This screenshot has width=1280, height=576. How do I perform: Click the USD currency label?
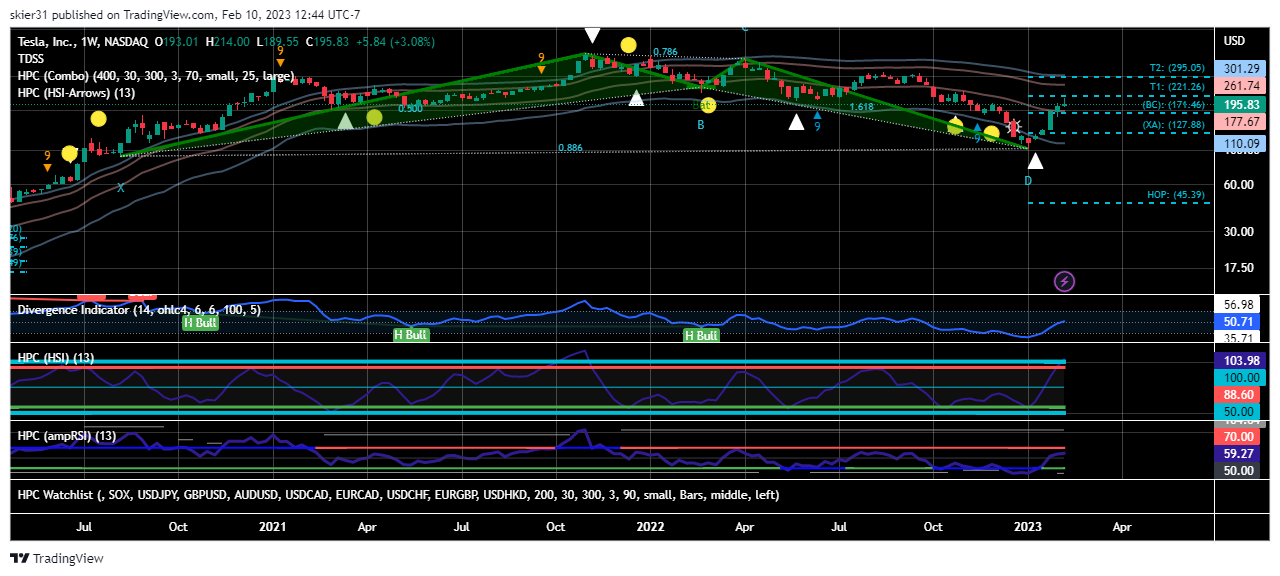click(1235, 41)
